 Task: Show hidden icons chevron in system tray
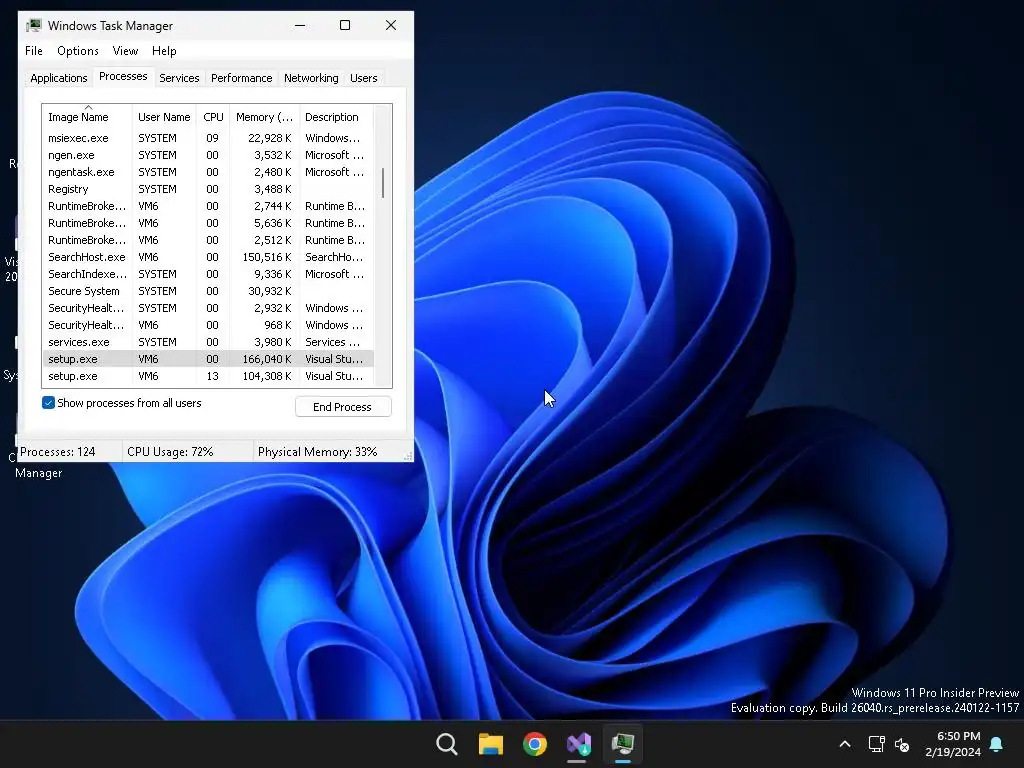[x=844, y=744]
